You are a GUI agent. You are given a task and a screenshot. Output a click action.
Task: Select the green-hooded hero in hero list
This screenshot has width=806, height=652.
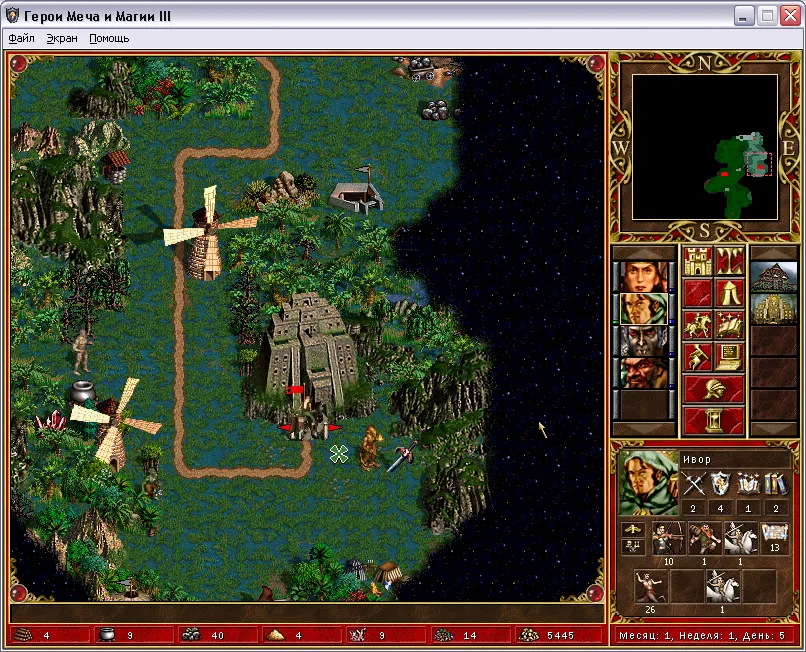644,309
